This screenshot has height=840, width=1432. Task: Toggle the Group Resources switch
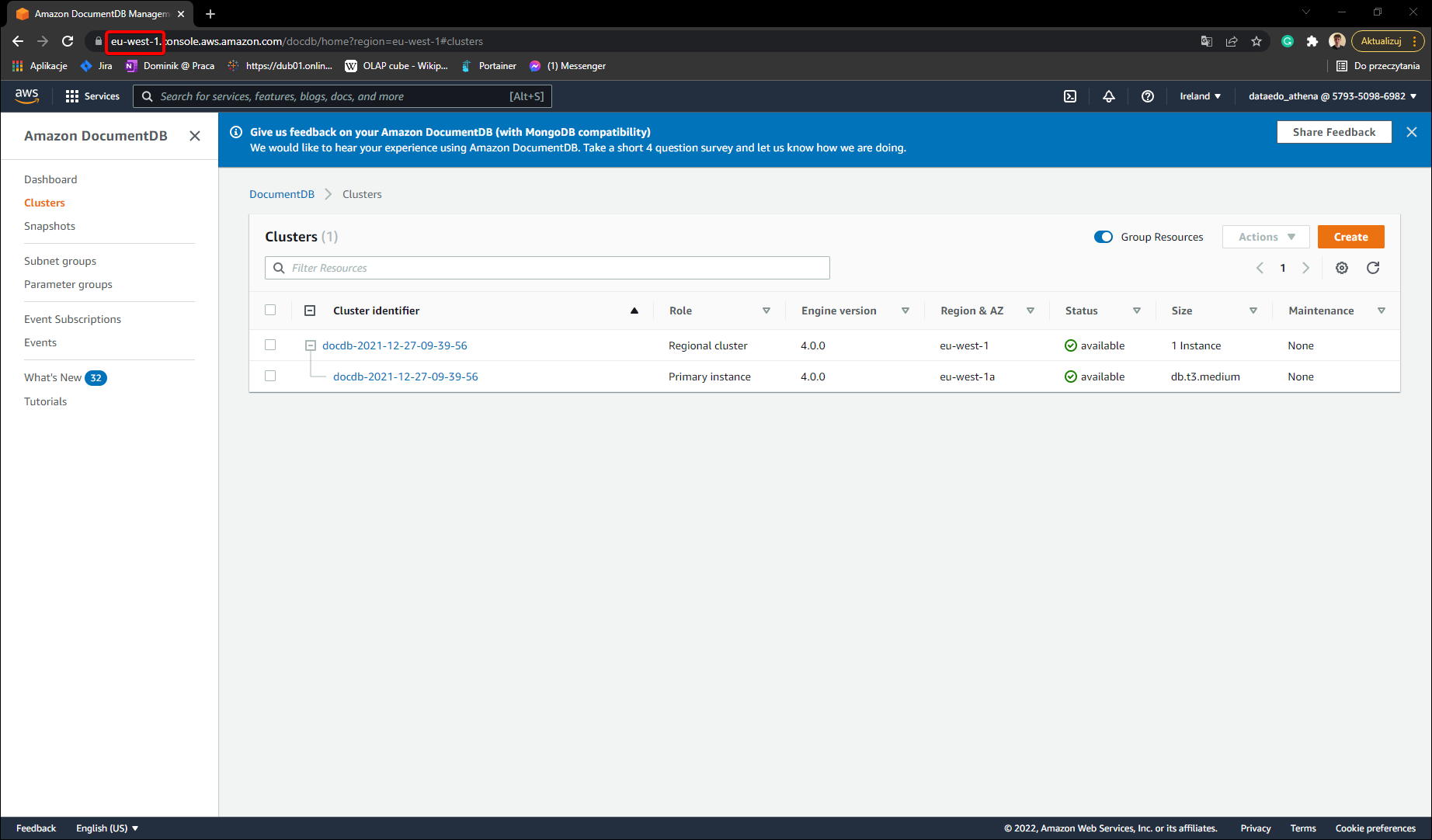click(x=1104, y=237)
